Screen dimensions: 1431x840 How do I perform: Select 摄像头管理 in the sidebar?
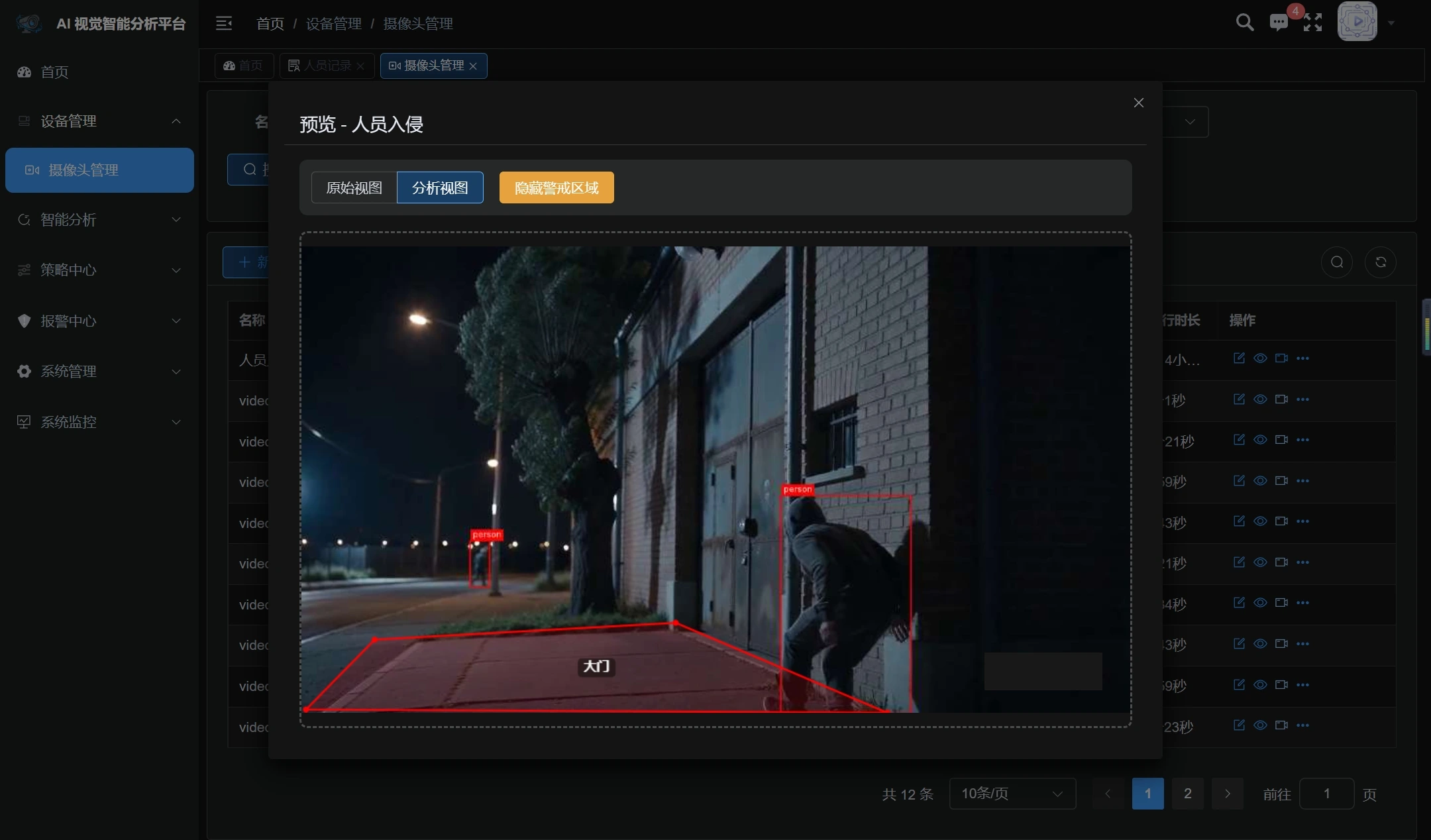click(99, 170)
